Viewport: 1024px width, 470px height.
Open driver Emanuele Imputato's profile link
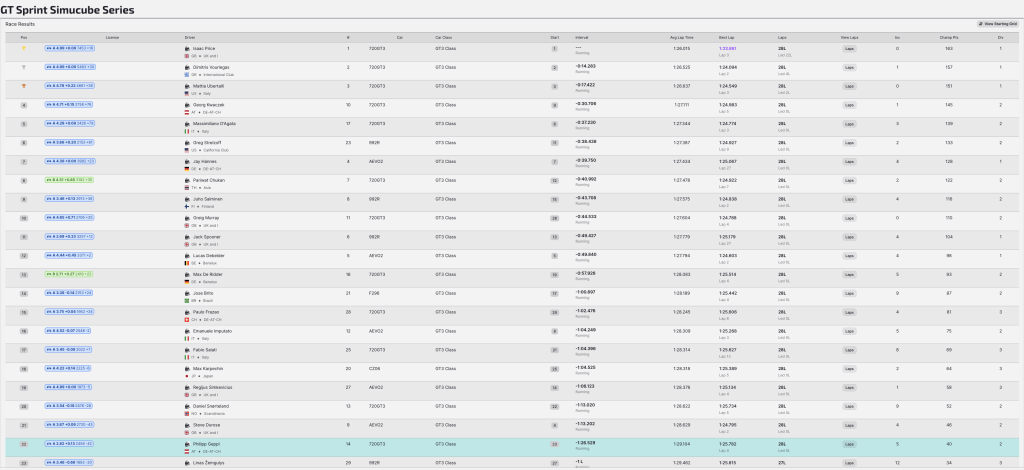pyautogui.click(x=211, y=331)
